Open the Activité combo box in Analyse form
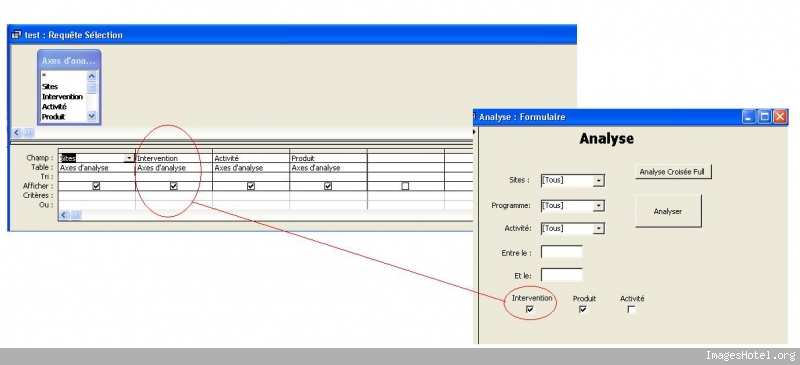 coord(598,229)
